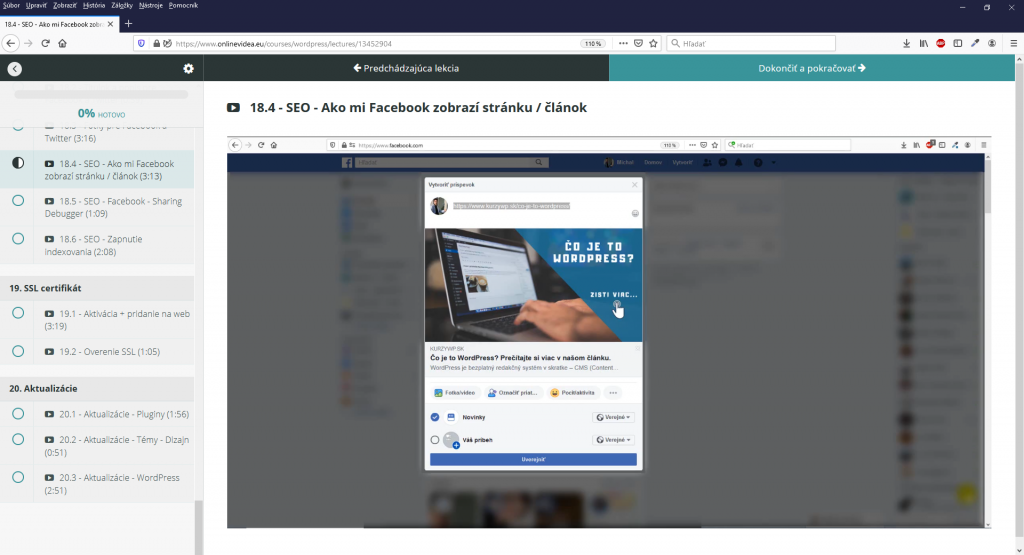Screen dimensions: 1024x555
Task: Click the eyedropper extension icon
Action: pyautogui.click(x=975, y=44)
